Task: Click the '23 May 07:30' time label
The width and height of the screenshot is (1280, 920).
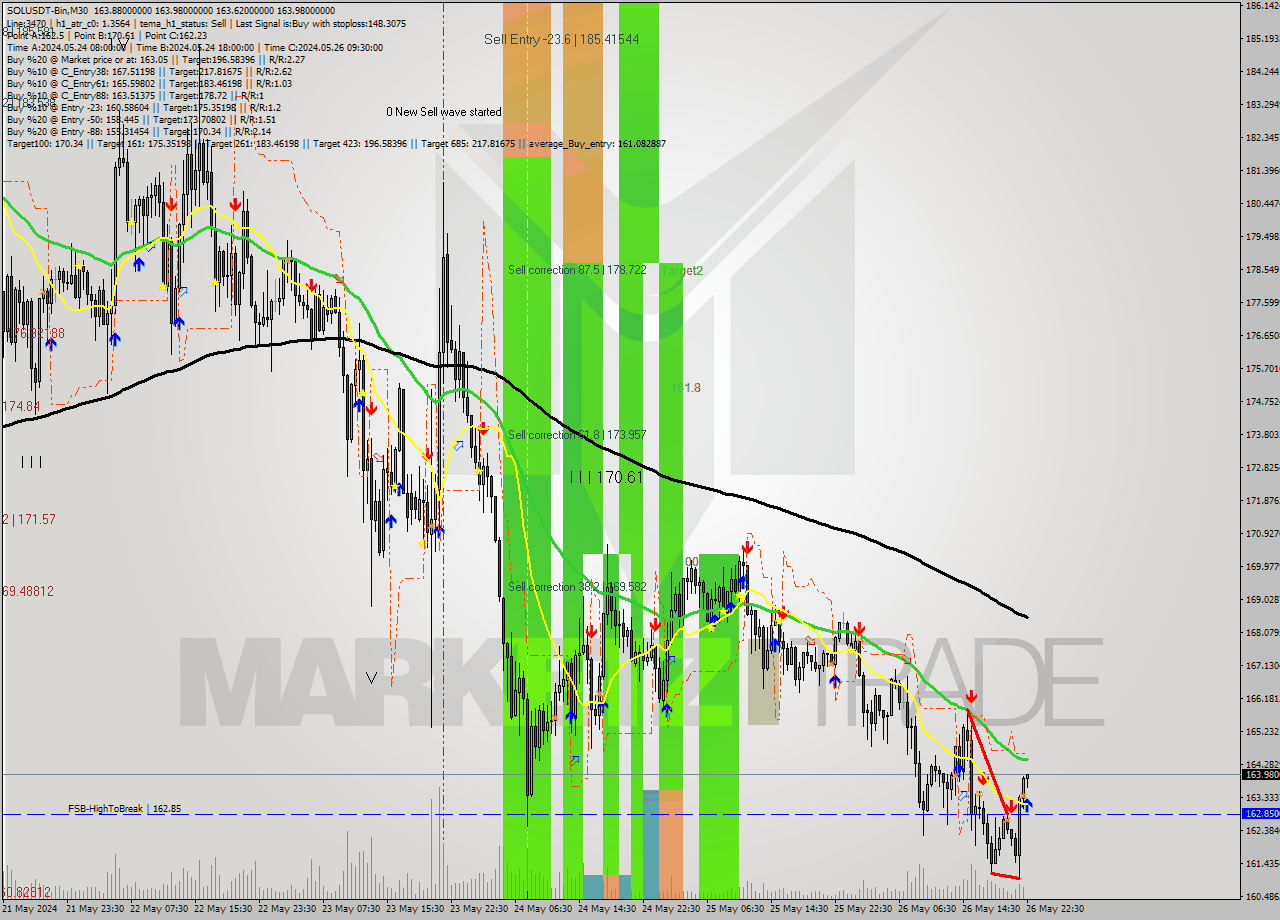Action: (351, 909)
